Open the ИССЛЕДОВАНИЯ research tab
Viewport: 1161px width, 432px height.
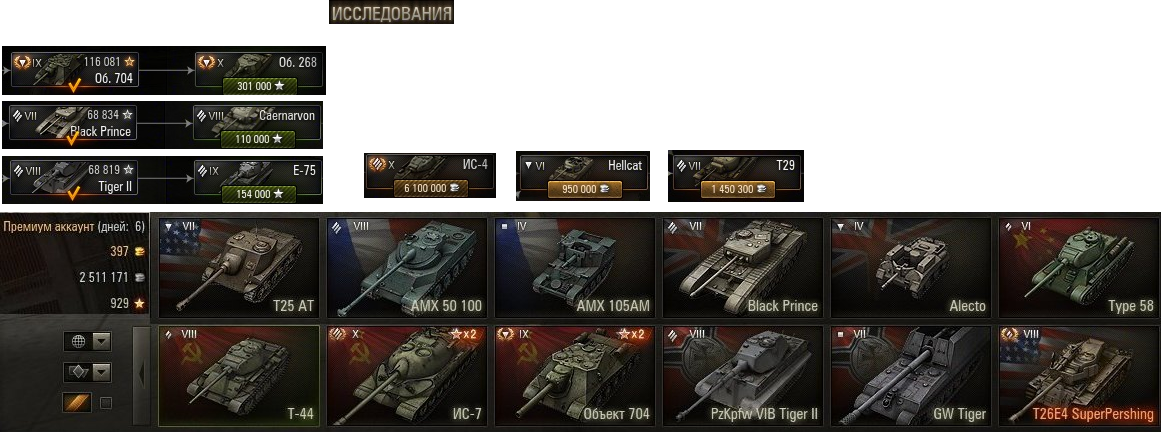point(391,13)
